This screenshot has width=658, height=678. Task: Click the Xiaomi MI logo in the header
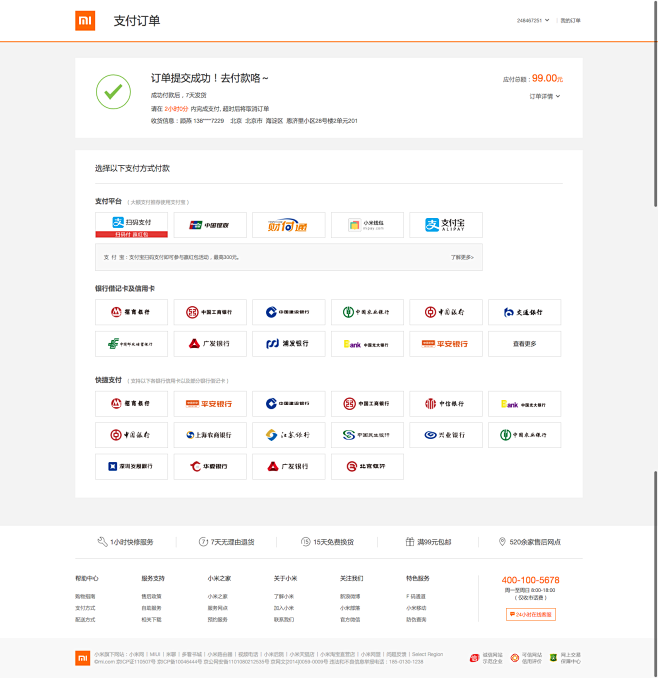click(85, 20)
